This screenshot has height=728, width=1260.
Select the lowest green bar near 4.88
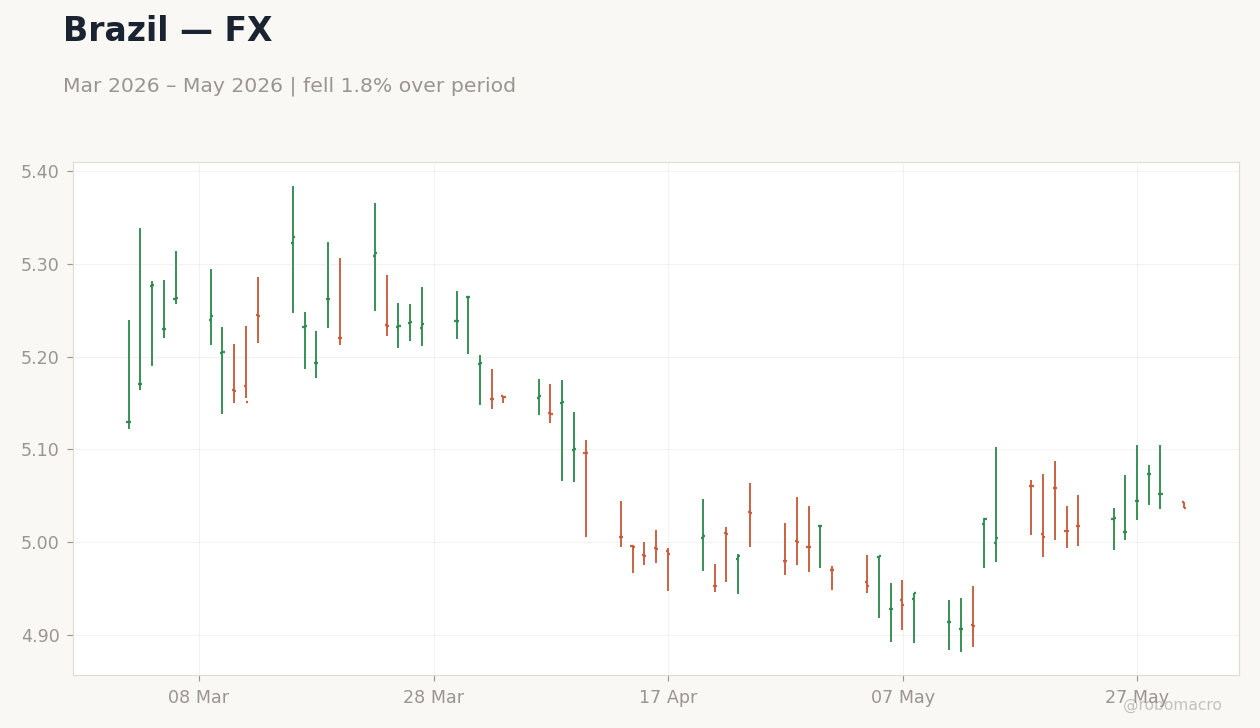pos(961,625)
